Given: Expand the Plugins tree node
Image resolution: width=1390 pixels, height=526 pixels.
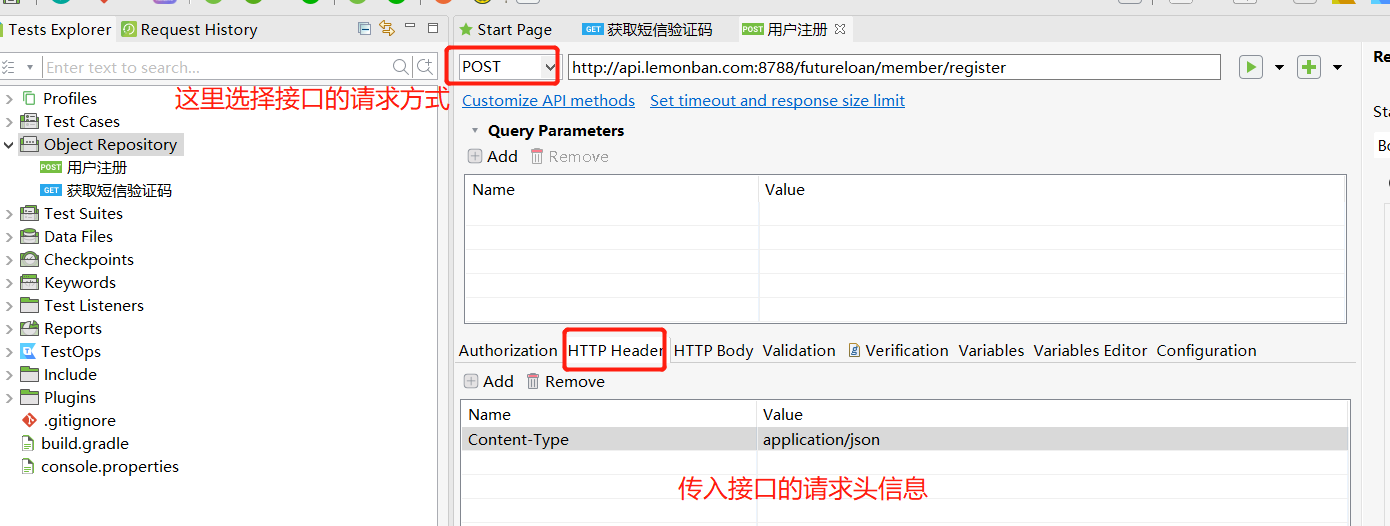Looking at the screenshot, I should (x=9, y=397).
